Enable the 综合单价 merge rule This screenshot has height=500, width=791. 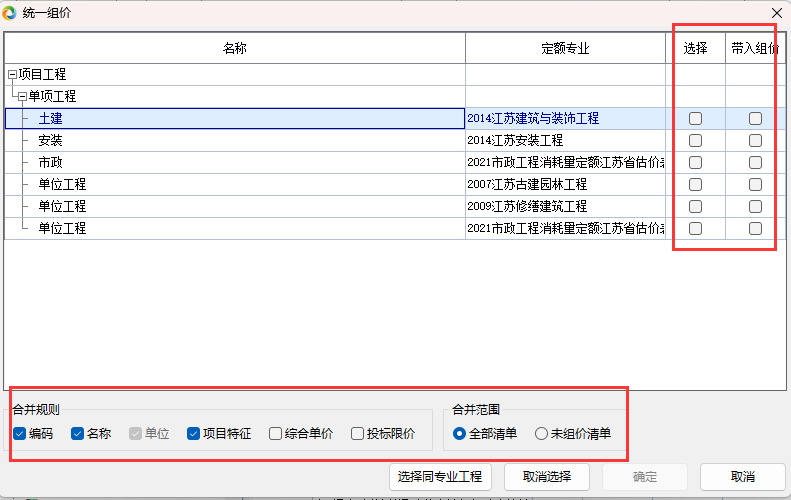276,434
